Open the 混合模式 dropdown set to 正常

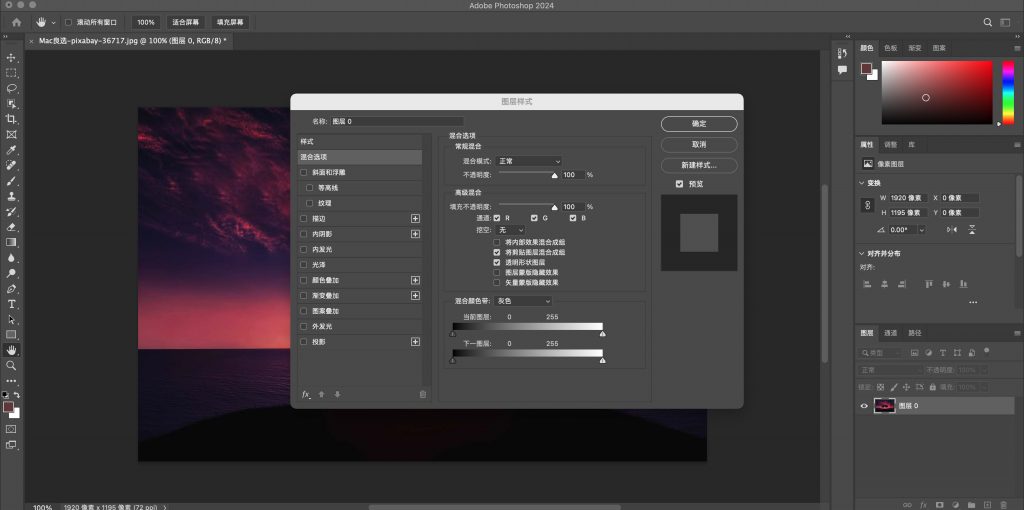pos(529,161)
